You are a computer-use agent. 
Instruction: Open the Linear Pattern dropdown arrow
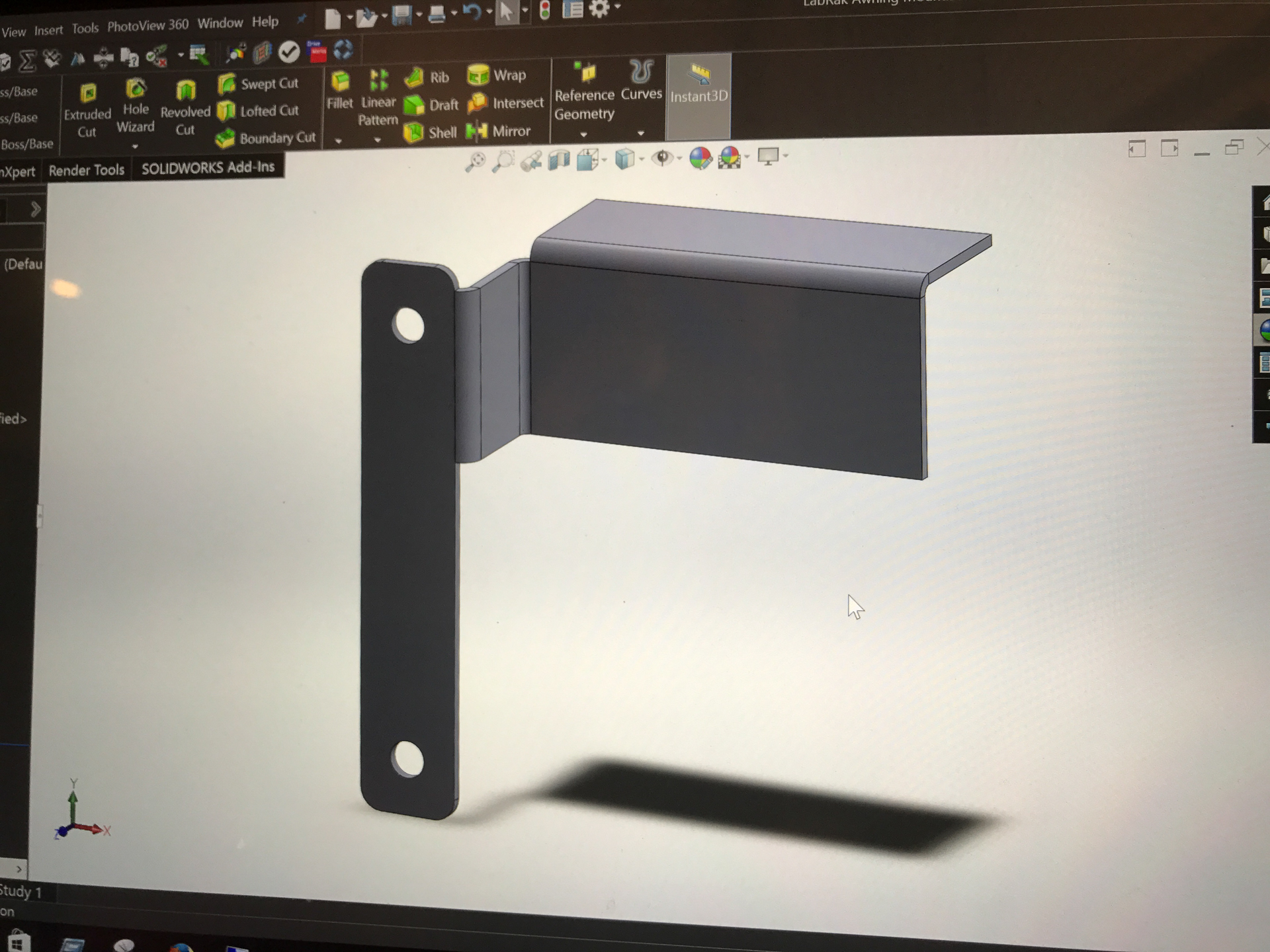377,139
